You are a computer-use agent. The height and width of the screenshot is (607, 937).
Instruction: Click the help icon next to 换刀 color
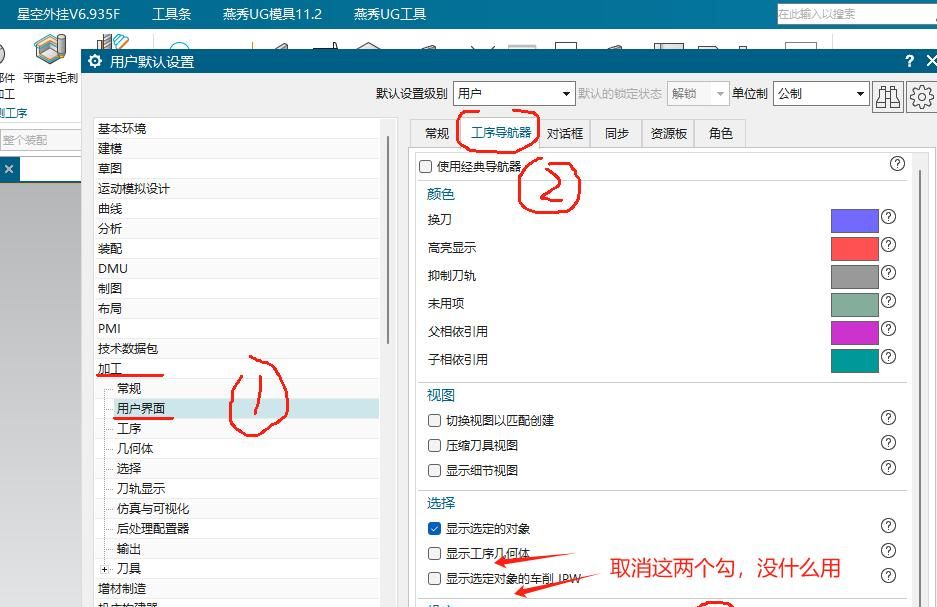point(888,219)
